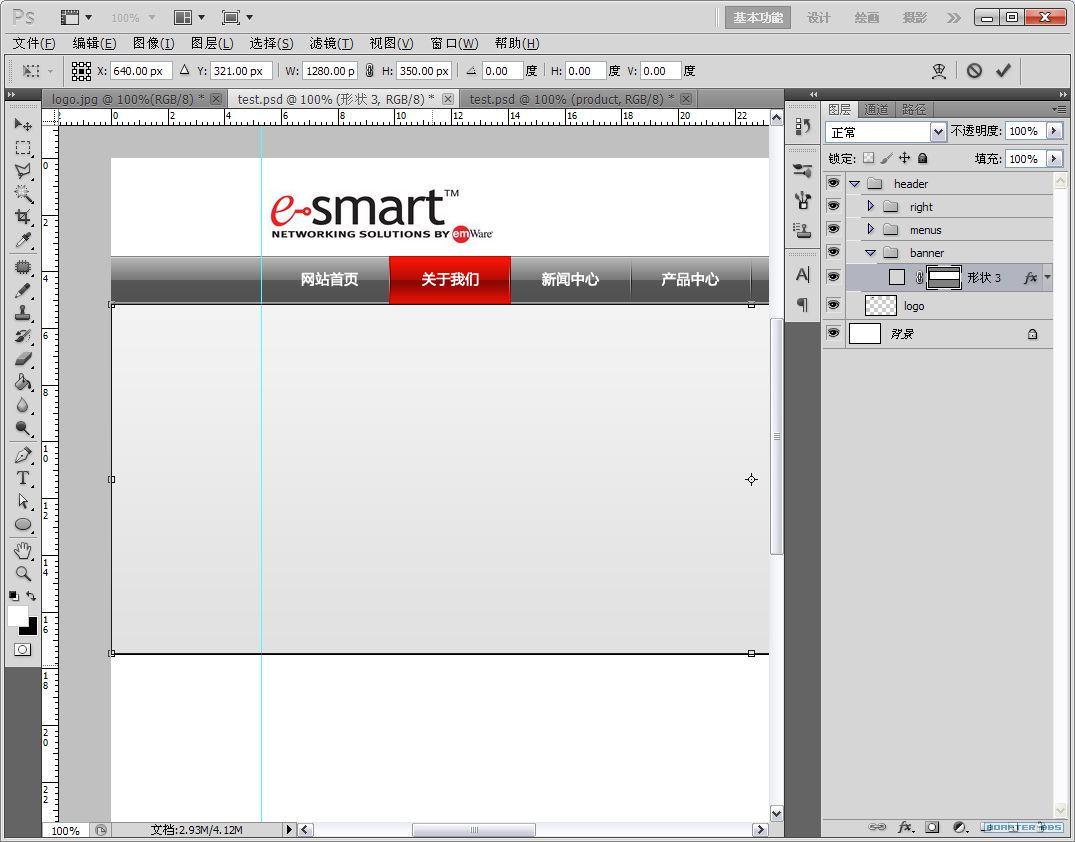Open the 滤镜(T) menu
The width and height of the screenshot is (1075, 842).
coord(331,43)
